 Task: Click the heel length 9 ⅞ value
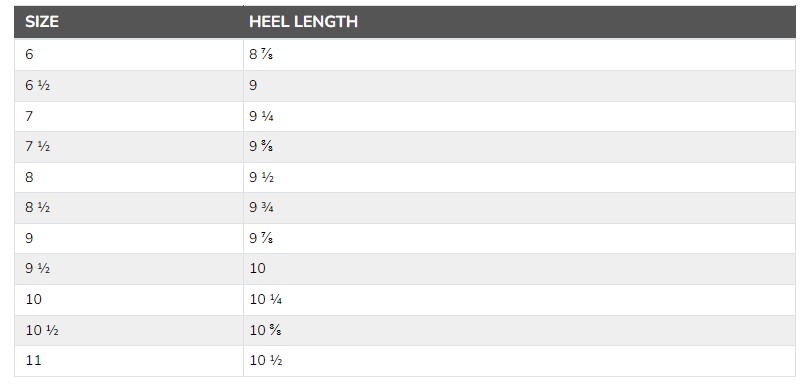261,238
